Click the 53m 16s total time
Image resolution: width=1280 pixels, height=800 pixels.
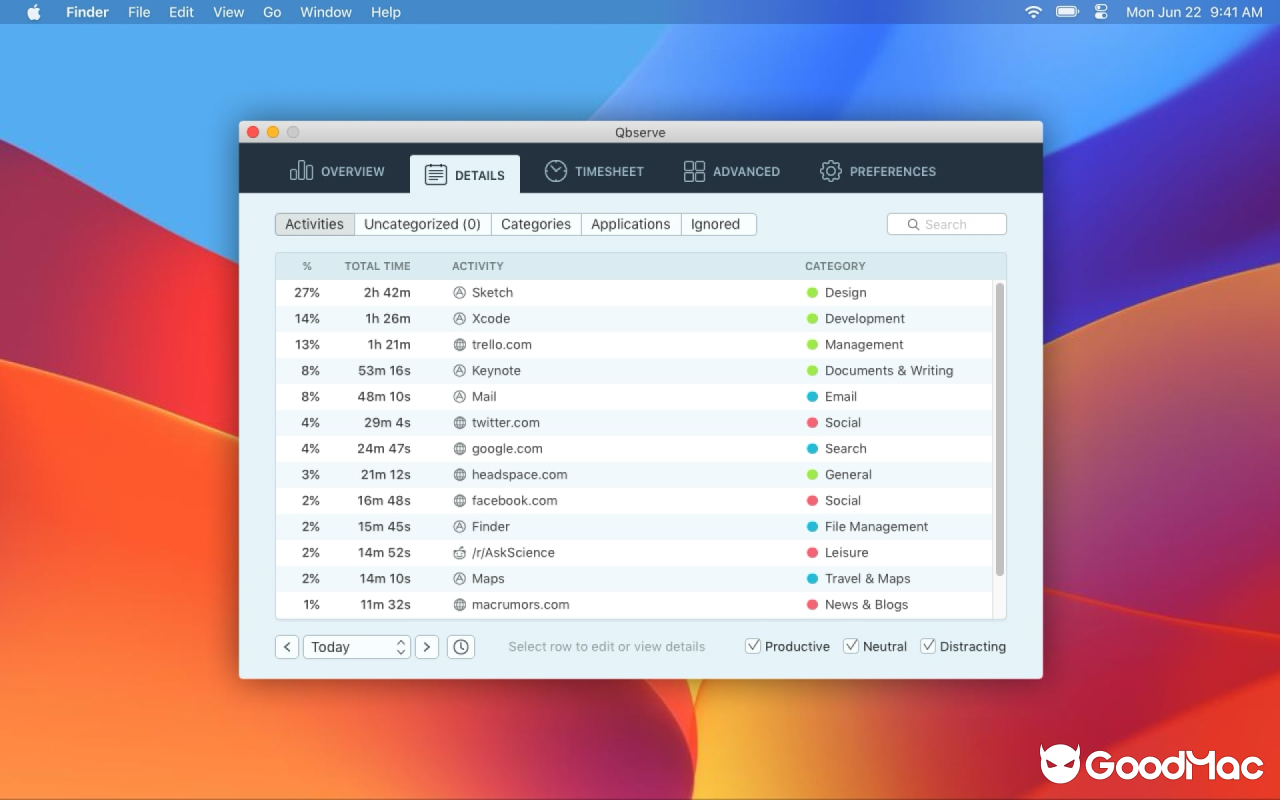tap(384, 371)
